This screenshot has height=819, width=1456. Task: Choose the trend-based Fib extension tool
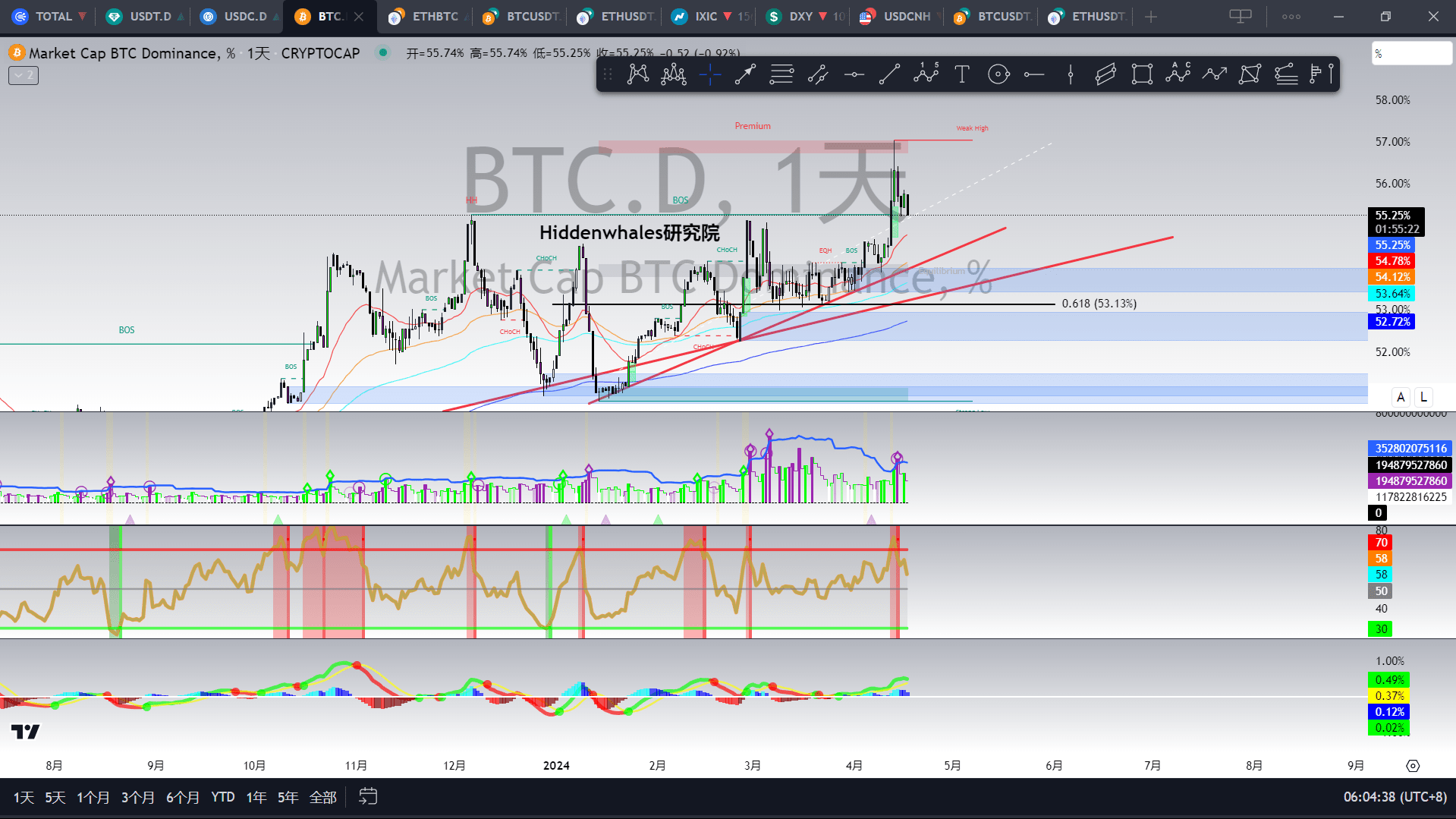(x=1286, y=74)
